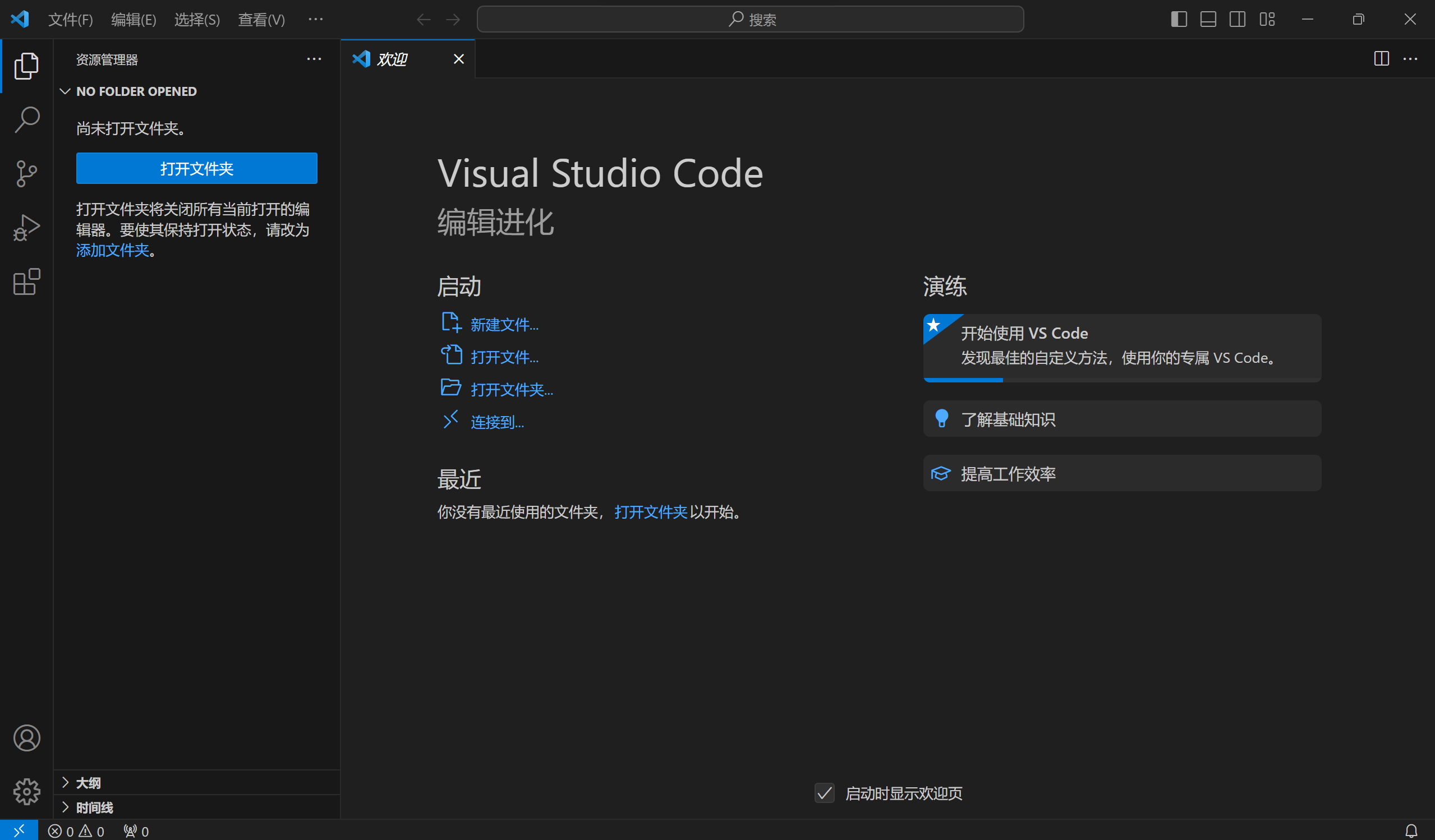Image resolution: width=1435 pixels, height=840 pixels.
Task: Click the 打开文件夹... link under 启动
Action: [x=512, y=389]
